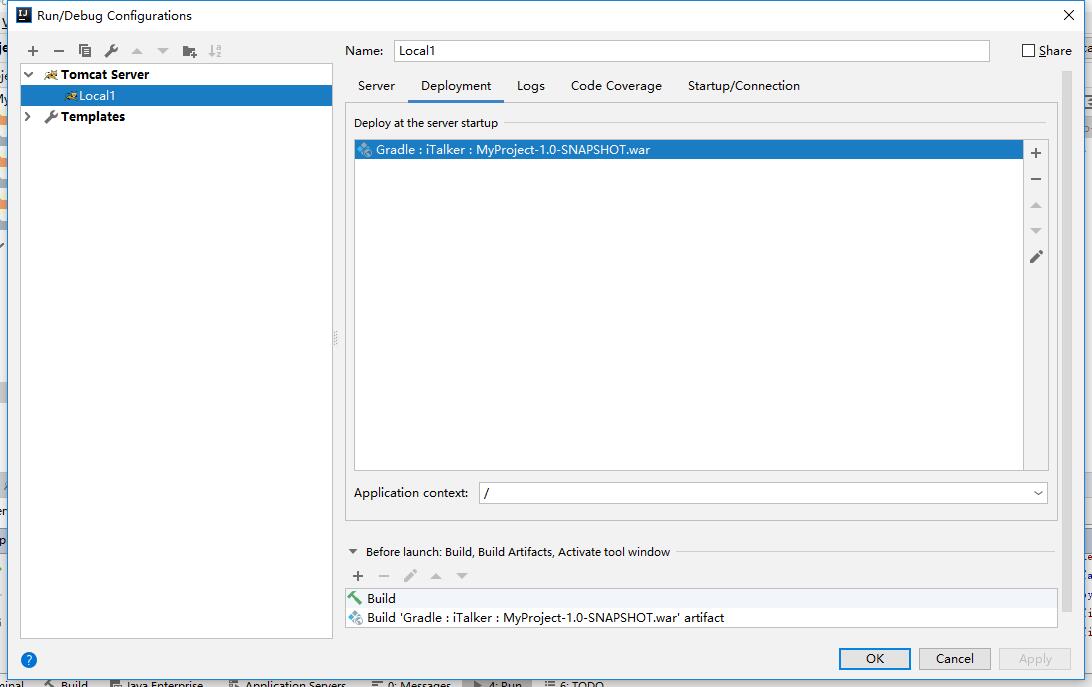Enable the Share checkbox
The width and height of the screenshot is (1092, 687).
coord(1028,51)
